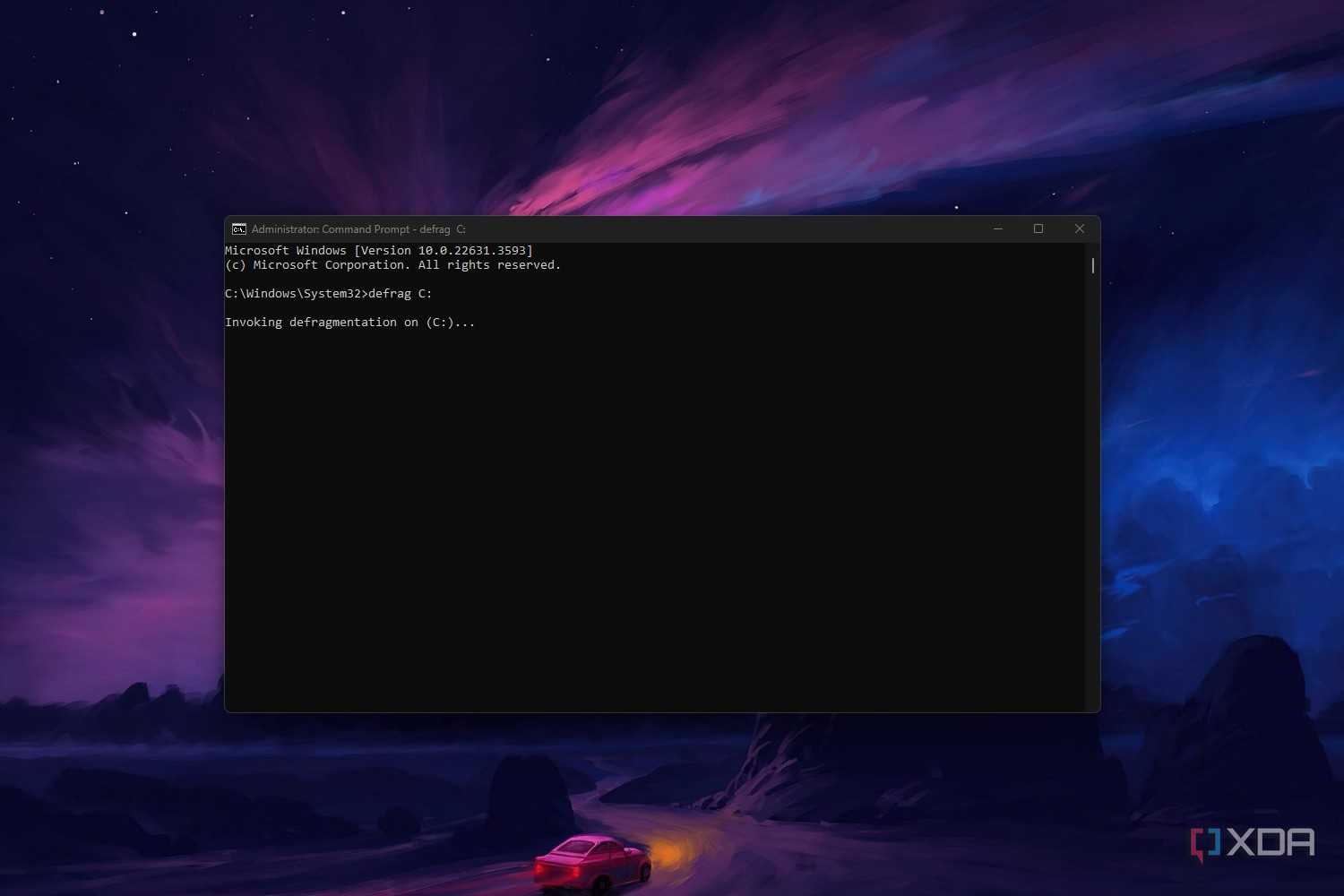The image size is (1344, 896).
Task: Minimize the Command Prompt window
Action: point(997,229)
